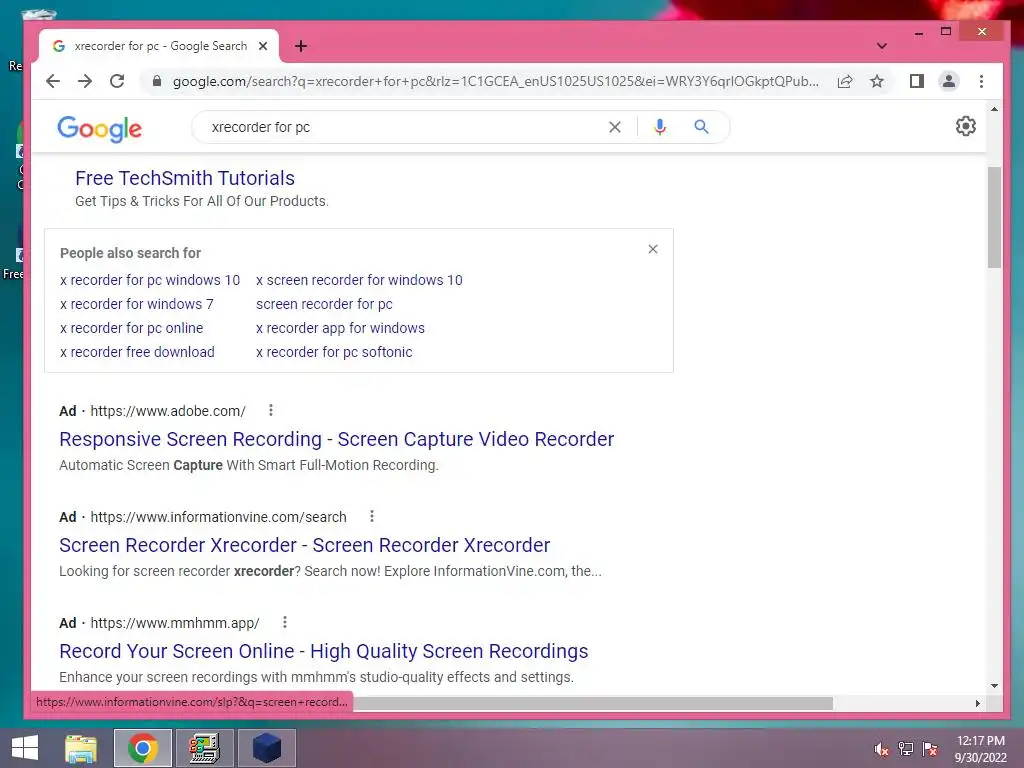The image size is (1024, 768).
Task: Click the horizontal scrollbar thumb
Action: (593, 703)
